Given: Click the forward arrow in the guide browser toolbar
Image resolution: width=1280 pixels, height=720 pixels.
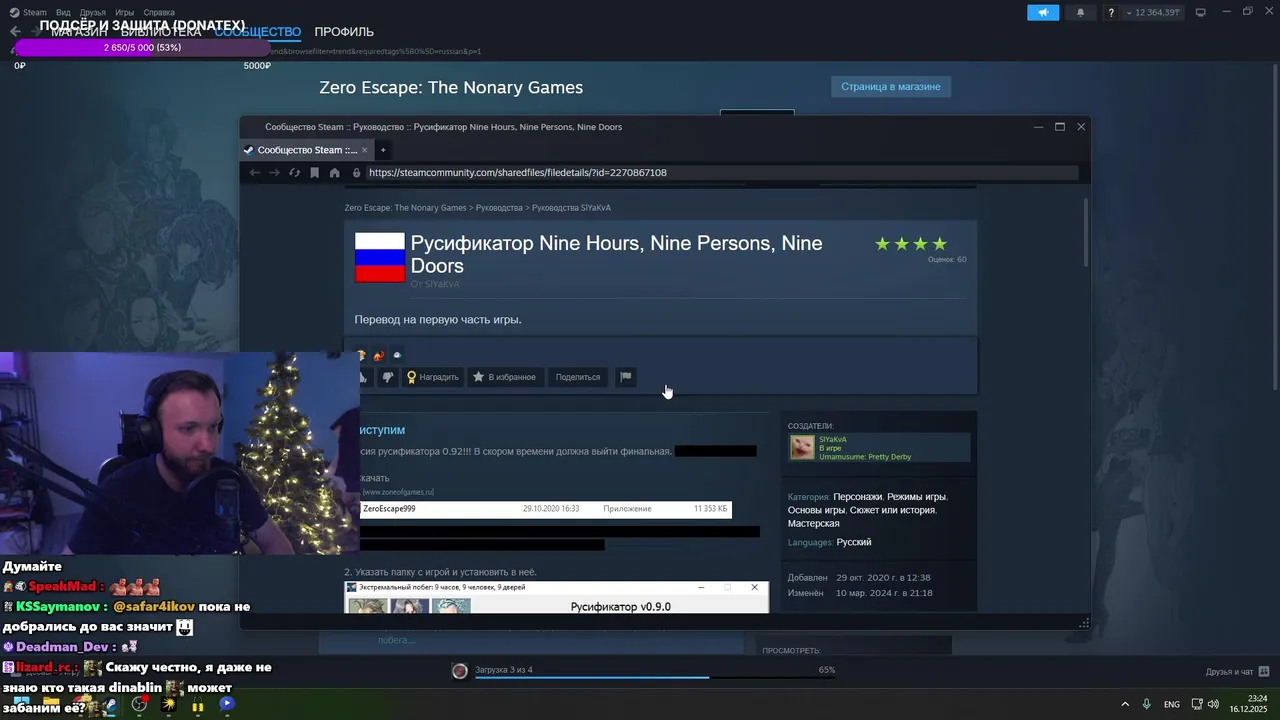Looking at the screenshot, I should pyautogui.click(x=274, y=173).
